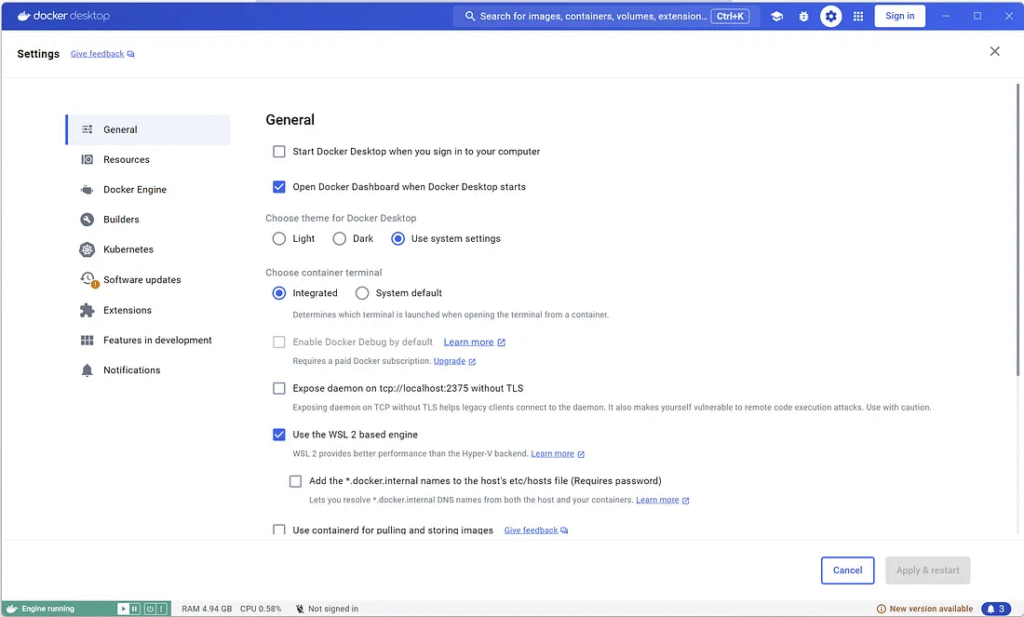Open the General settings tab
1024x617 pixels.
pos(148,129)
